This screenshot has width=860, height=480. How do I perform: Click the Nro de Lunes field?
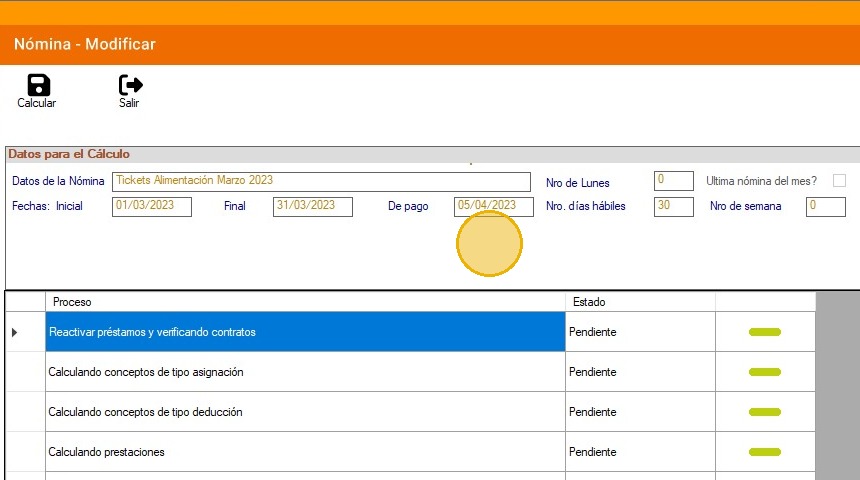(x=673, y=181)
